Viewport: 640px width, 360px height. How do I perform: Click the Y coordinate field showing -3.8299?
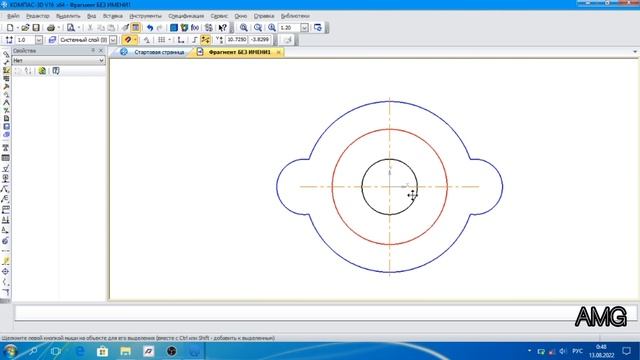point(260,40)
